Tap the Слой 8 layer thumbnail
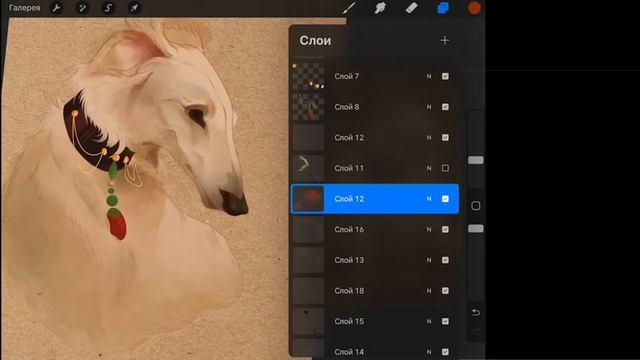Viewport: 640px width, 360px height. (x=309, y=107)
